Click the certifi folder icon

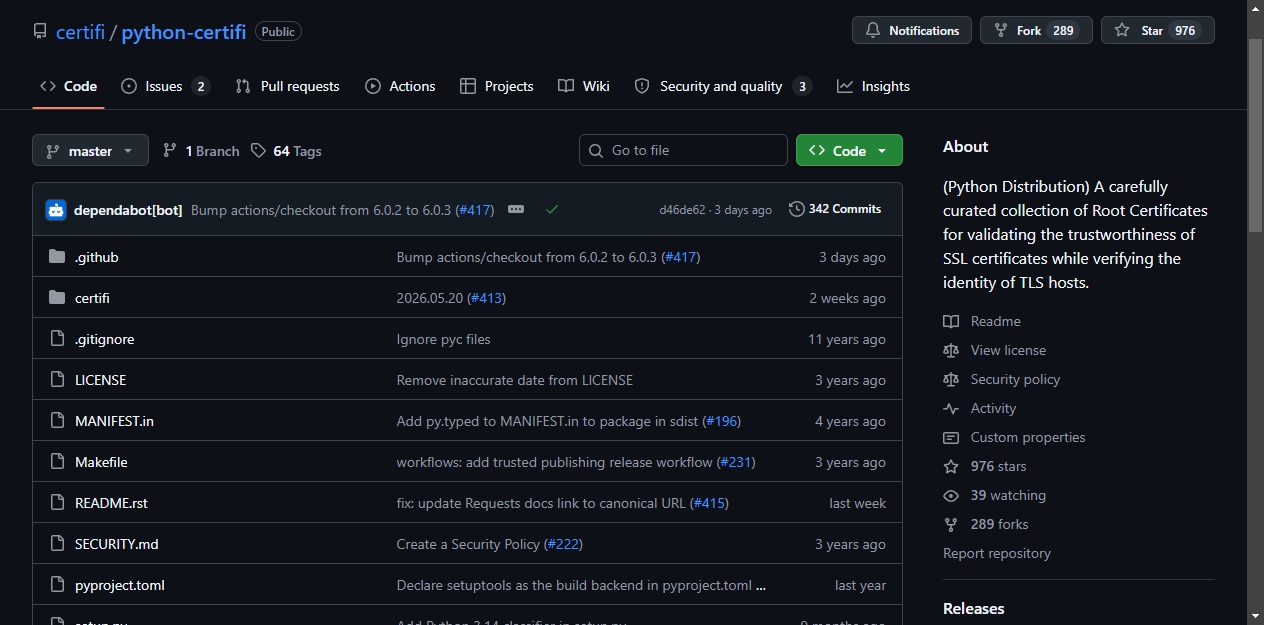[x=57, y=298]
